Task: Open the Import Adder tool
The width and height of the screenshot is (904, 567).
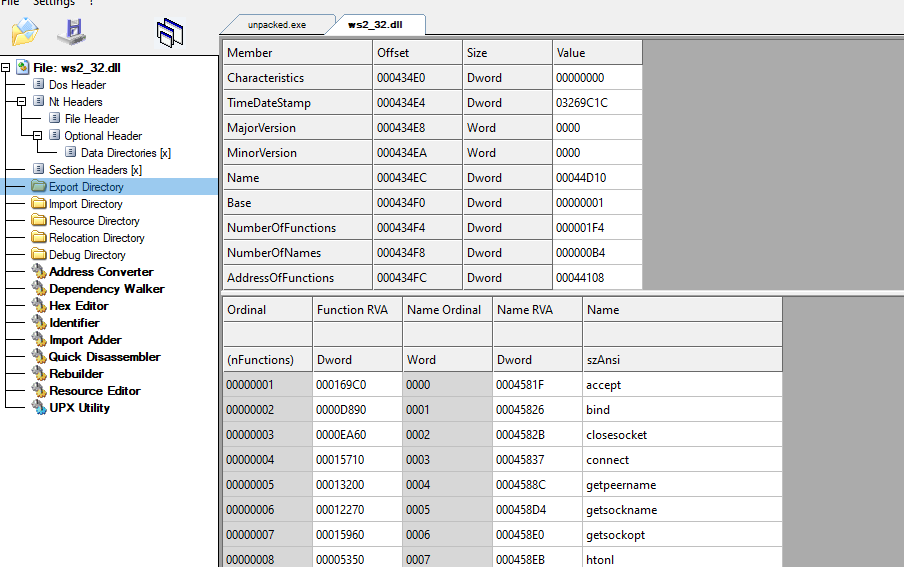Action: (85, 340)
